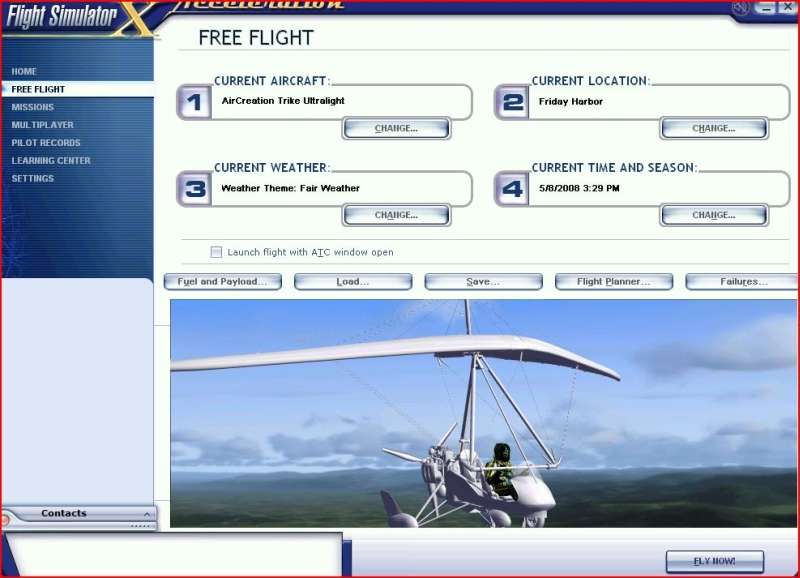Open the Learning Center

tap(51, 161)
